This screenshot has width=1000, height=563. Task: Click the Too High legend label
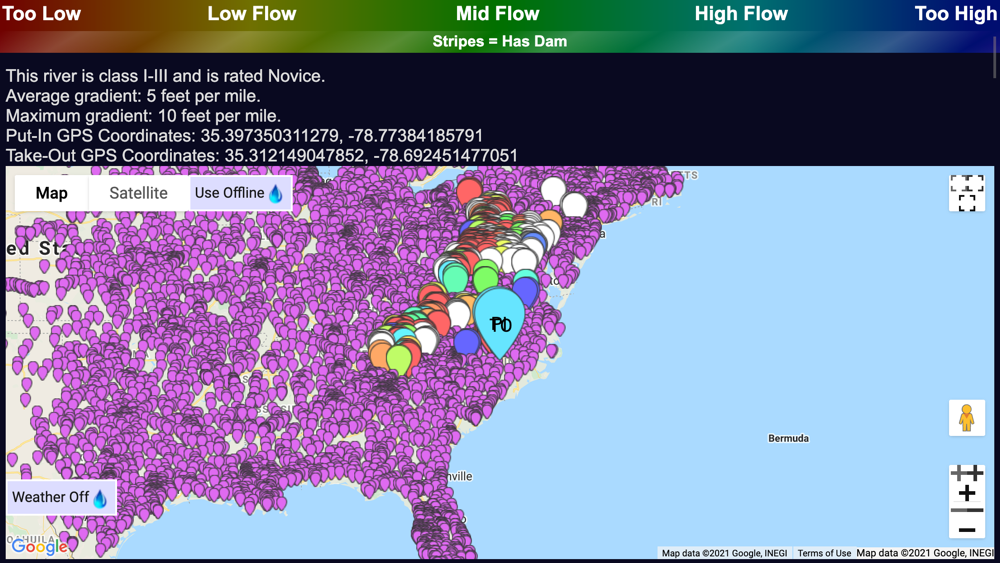coord(955,14)
